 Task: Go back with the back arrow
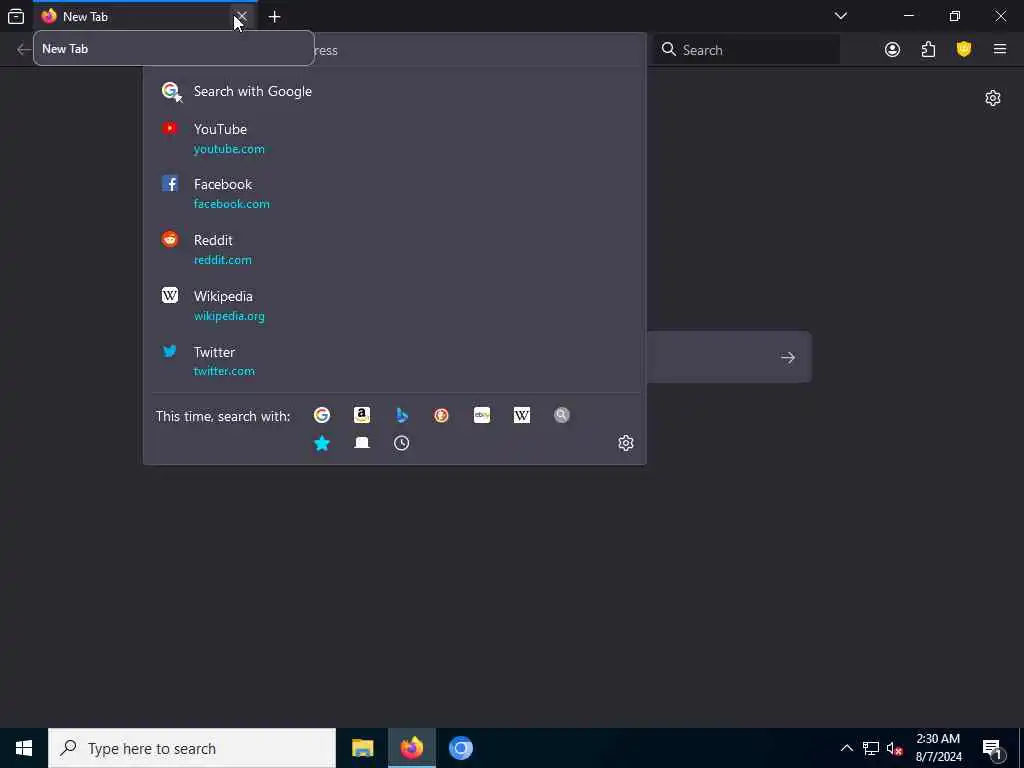point(24,50)
